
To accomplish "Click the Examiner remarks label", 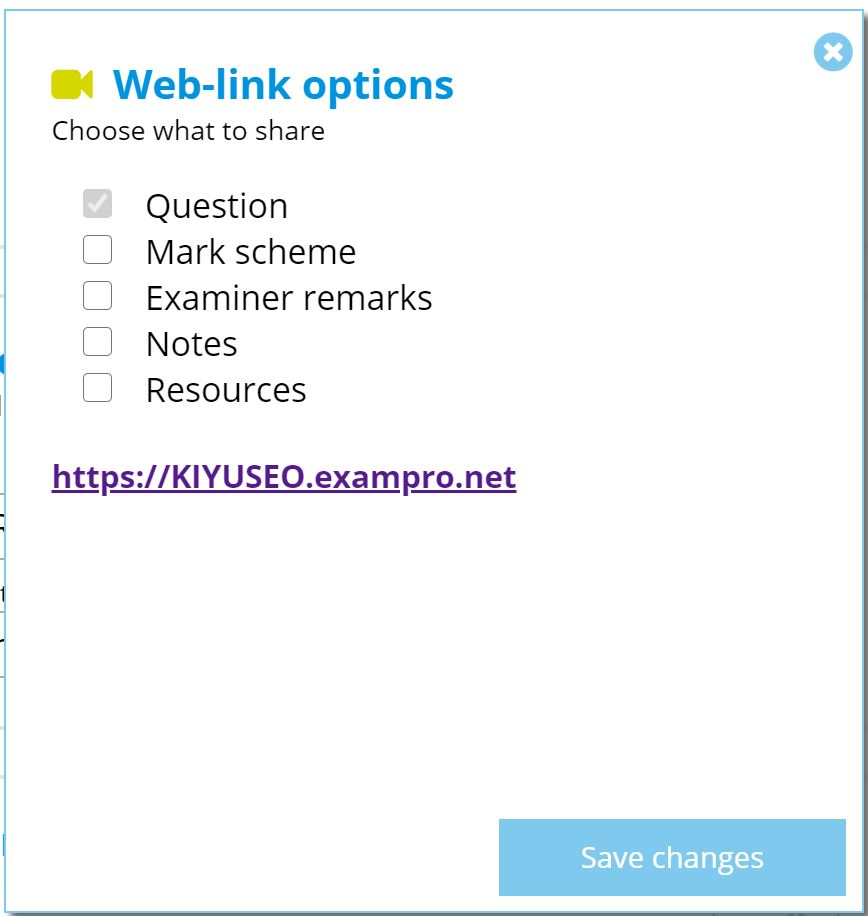I will point(289,298).
